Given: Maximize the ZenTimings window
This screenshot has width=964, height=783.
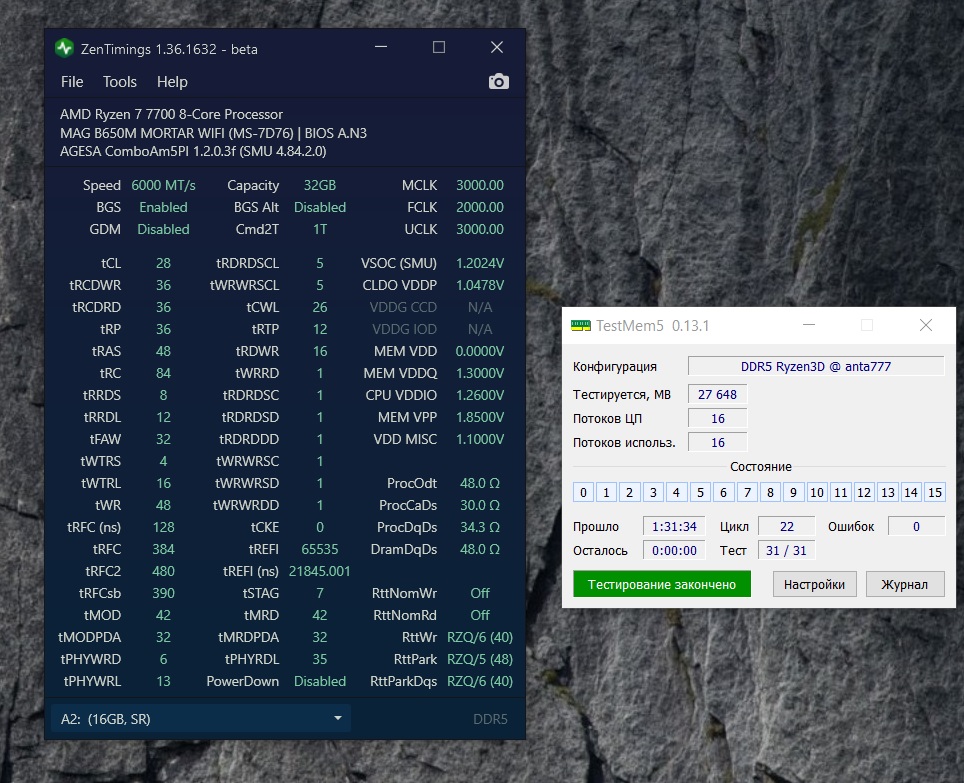Looking at the screenshot, I should coord(439,47).
